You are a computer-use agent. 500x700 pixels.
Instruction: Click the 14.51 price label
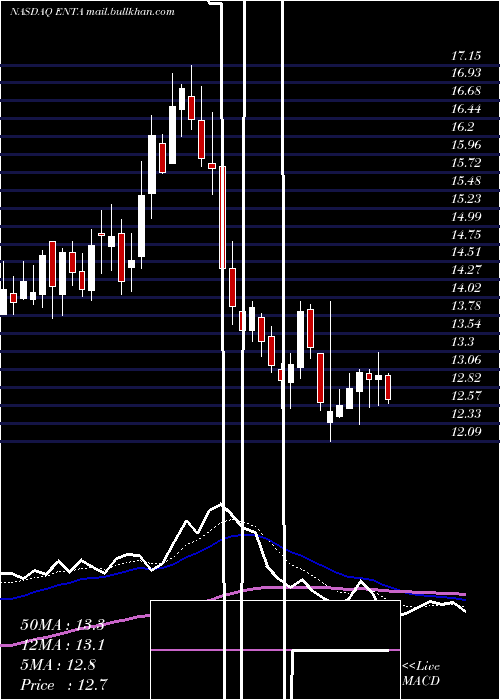[x=466, y=252]
